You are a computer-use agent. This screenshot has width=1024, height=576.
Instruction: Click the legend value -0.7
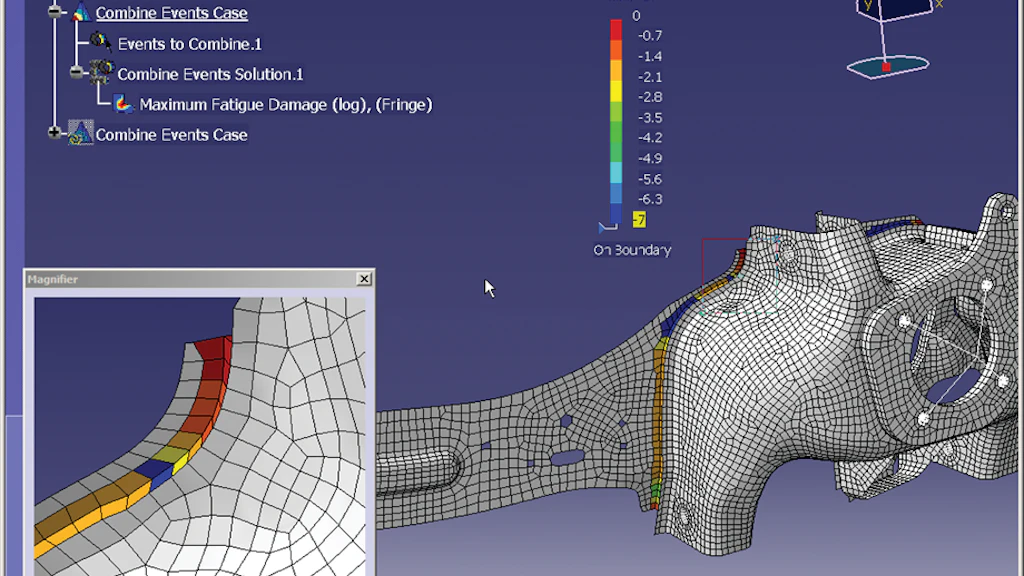650,35
